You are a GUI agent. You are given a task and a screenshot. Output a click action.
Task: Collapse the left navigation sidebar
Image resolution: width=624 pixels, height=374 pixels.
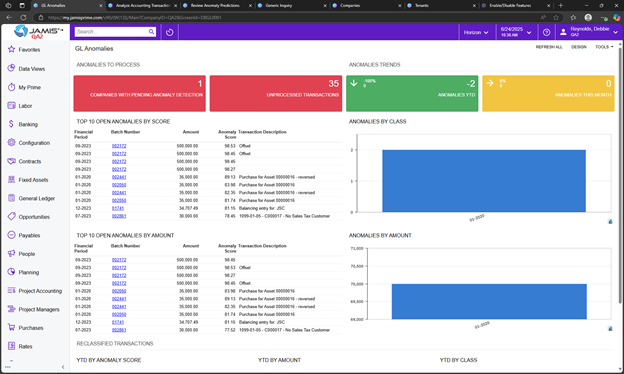point(63,367)
